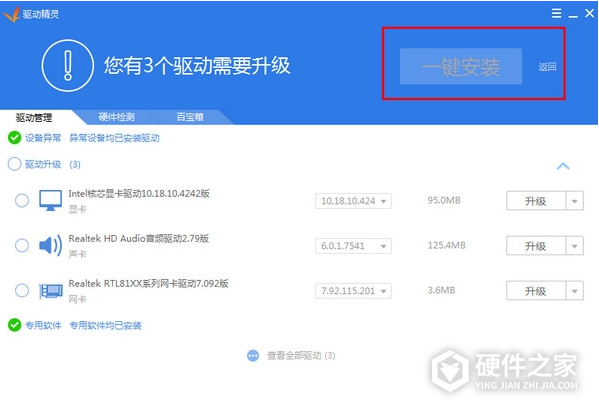This screenshot has height=419, width=599.
Task: Close the 驱动精灵 window
Action: 589,13
